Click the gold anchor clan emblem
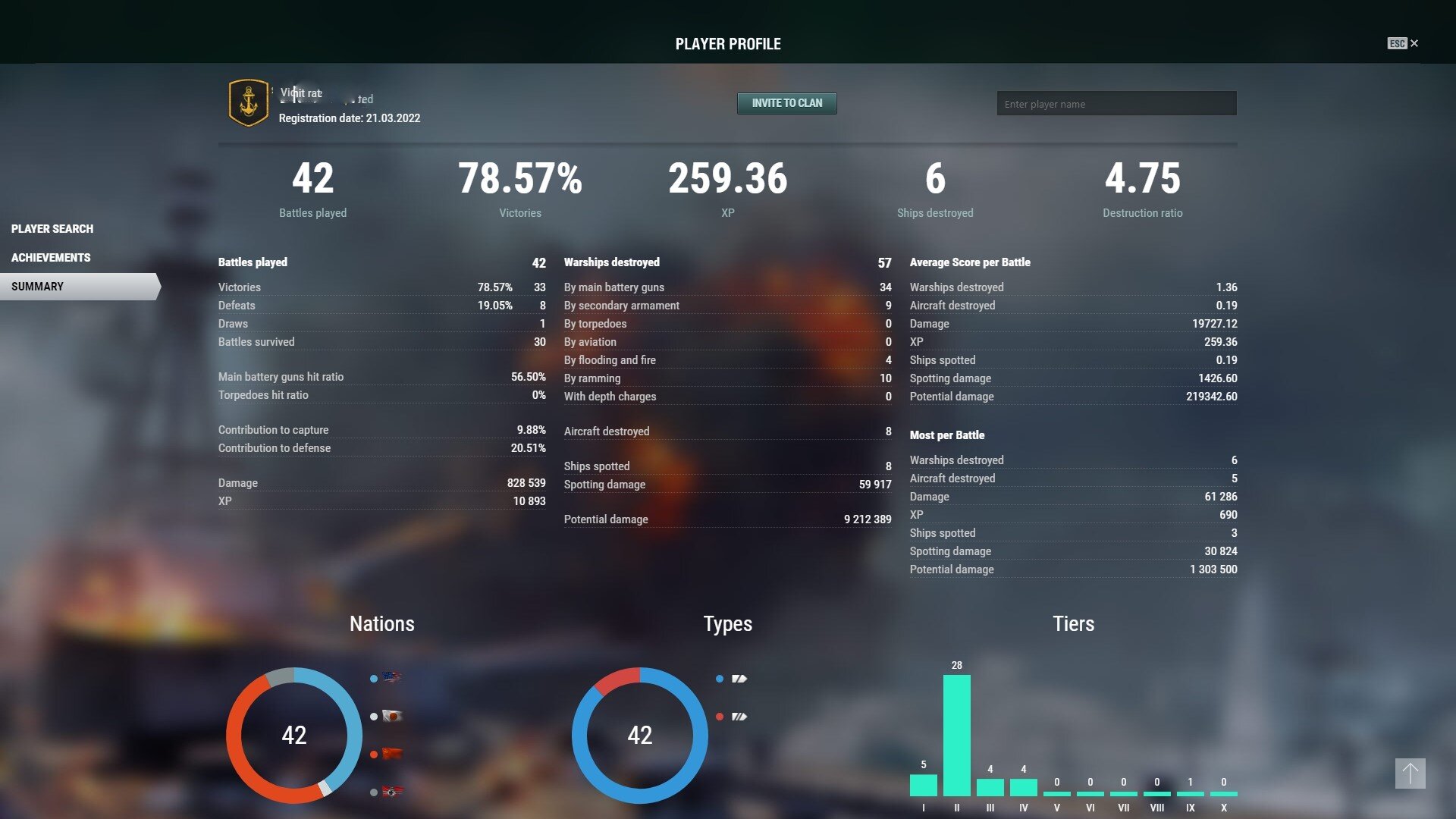Screen dimensions: 1456x819 click(249, 103)
